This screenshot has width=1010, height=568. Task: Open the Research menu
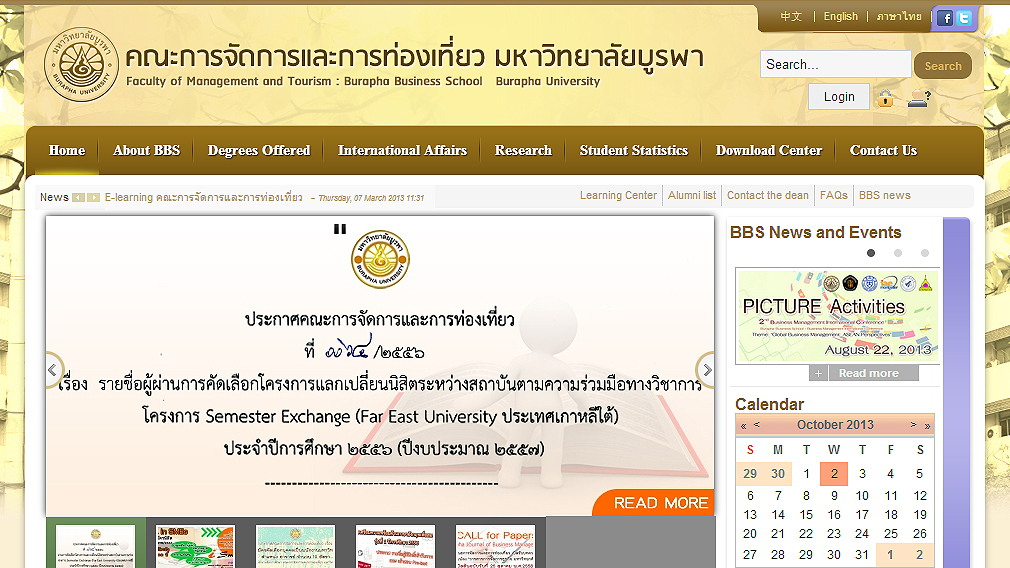click(523, 150)
